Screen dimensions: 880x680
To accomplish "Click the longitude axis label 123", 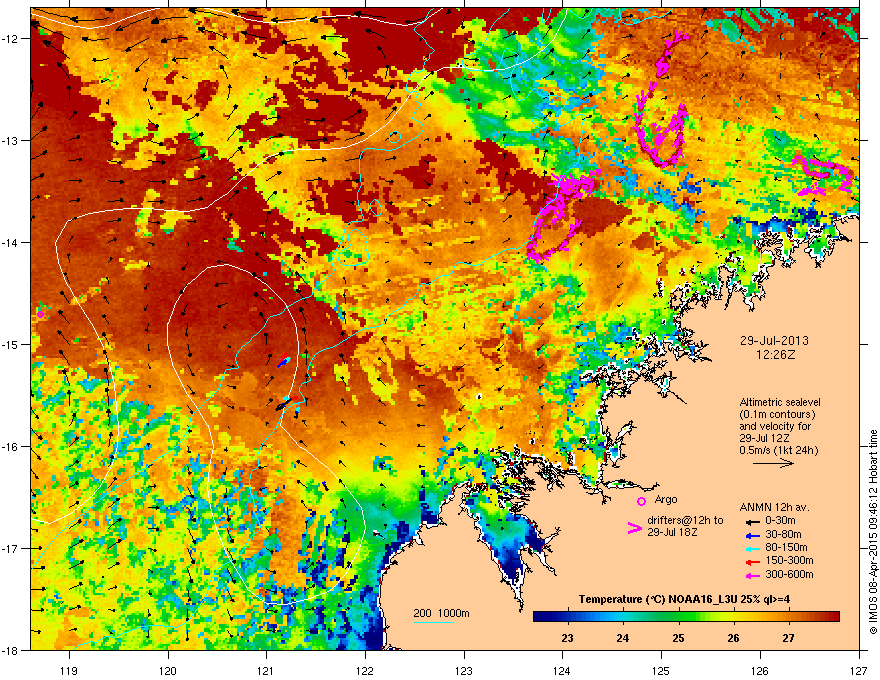I will (x=464, y=670).
